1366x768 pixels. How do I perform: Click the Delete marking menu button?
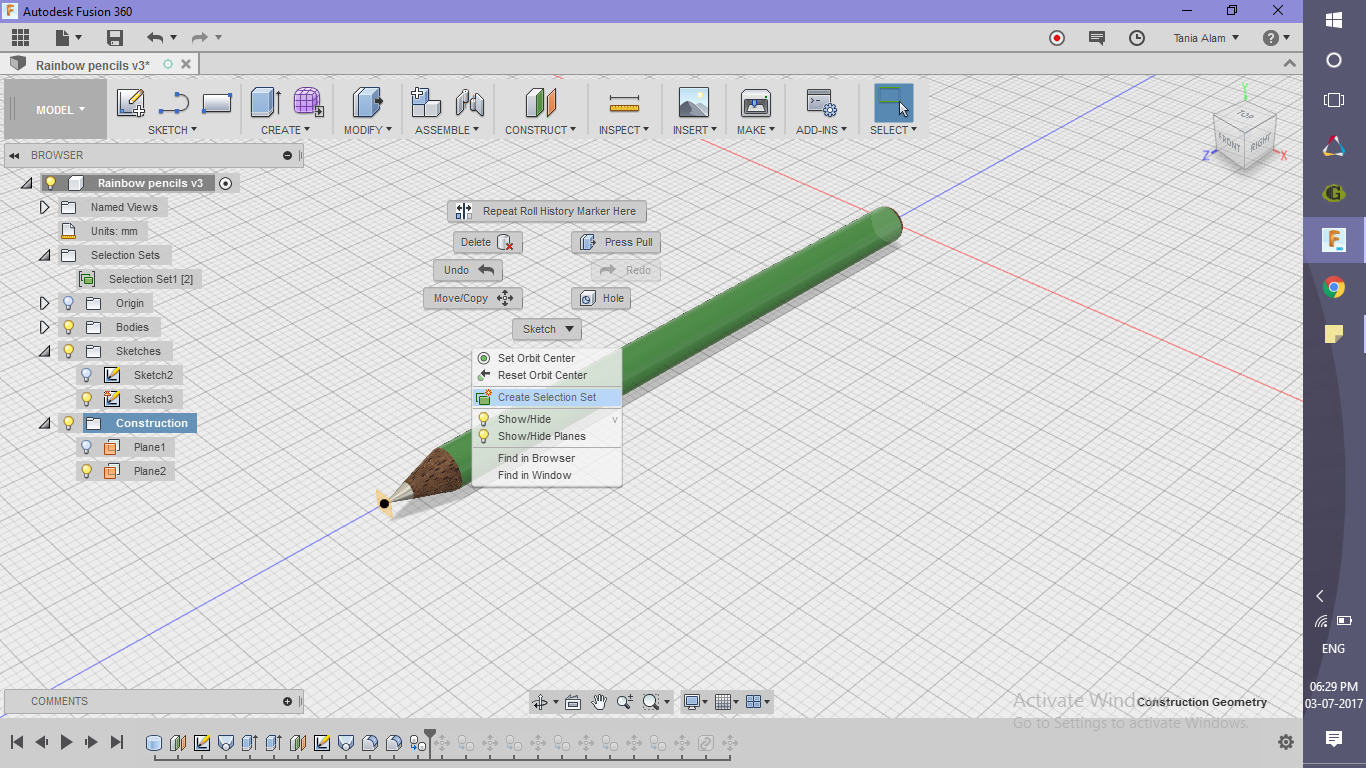[488, 242]
